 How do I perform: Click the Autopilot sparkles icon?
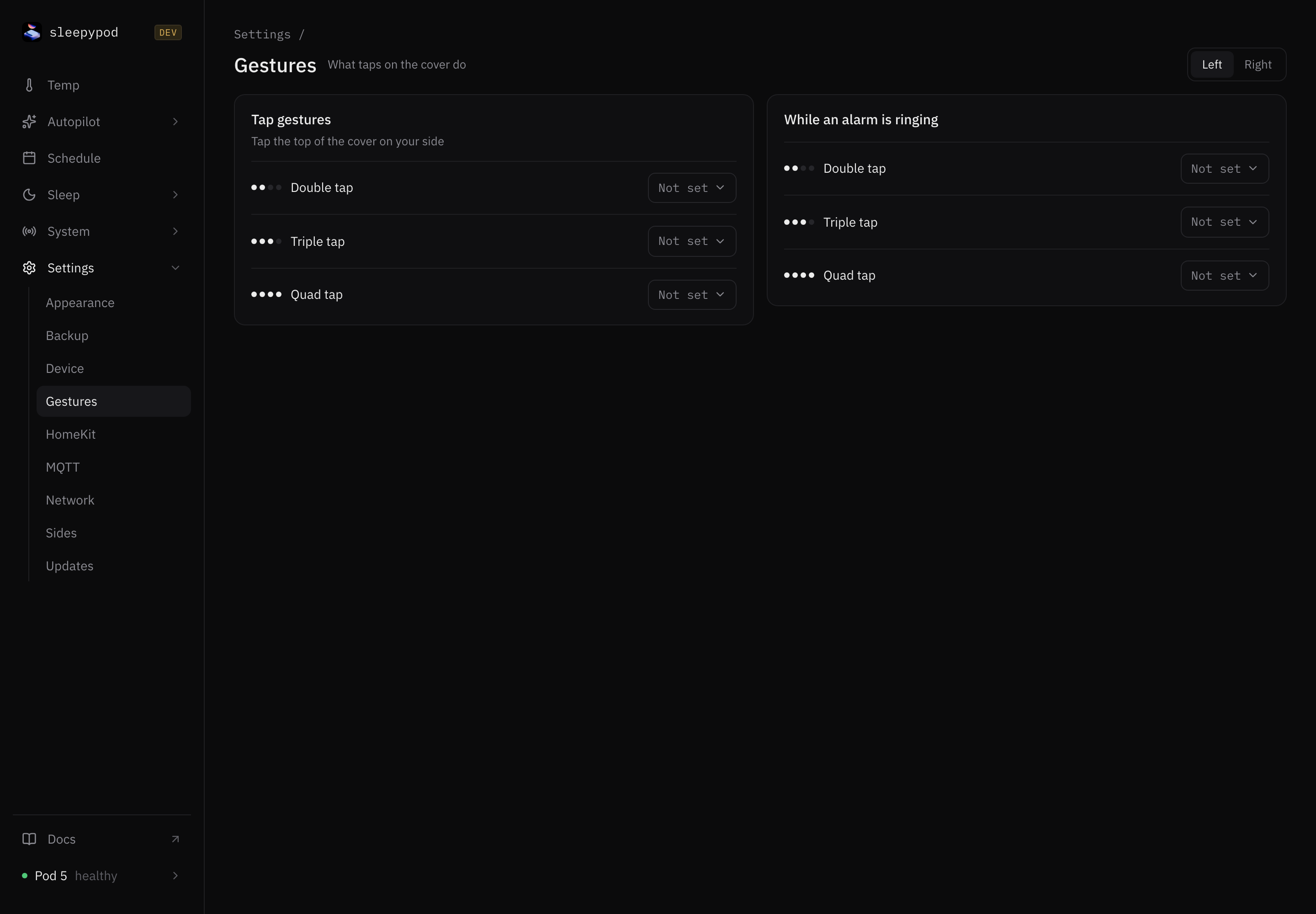(x=29, y=122)
